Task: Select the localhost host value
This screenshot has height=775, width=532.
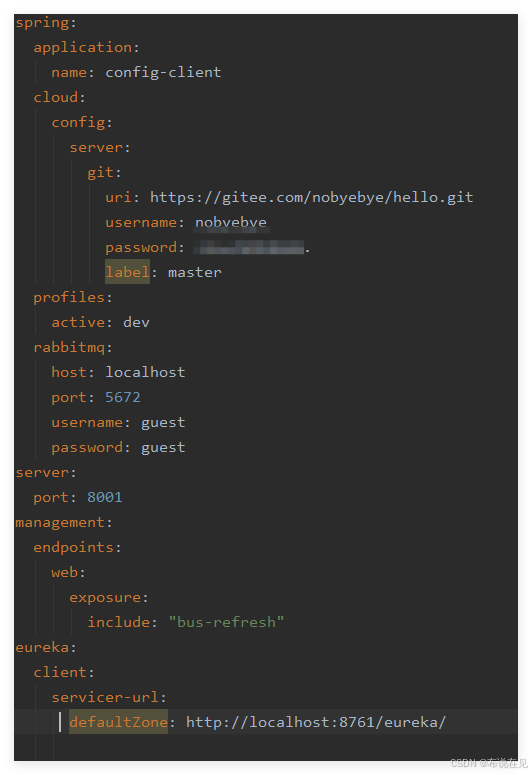Action: [145, 372]
